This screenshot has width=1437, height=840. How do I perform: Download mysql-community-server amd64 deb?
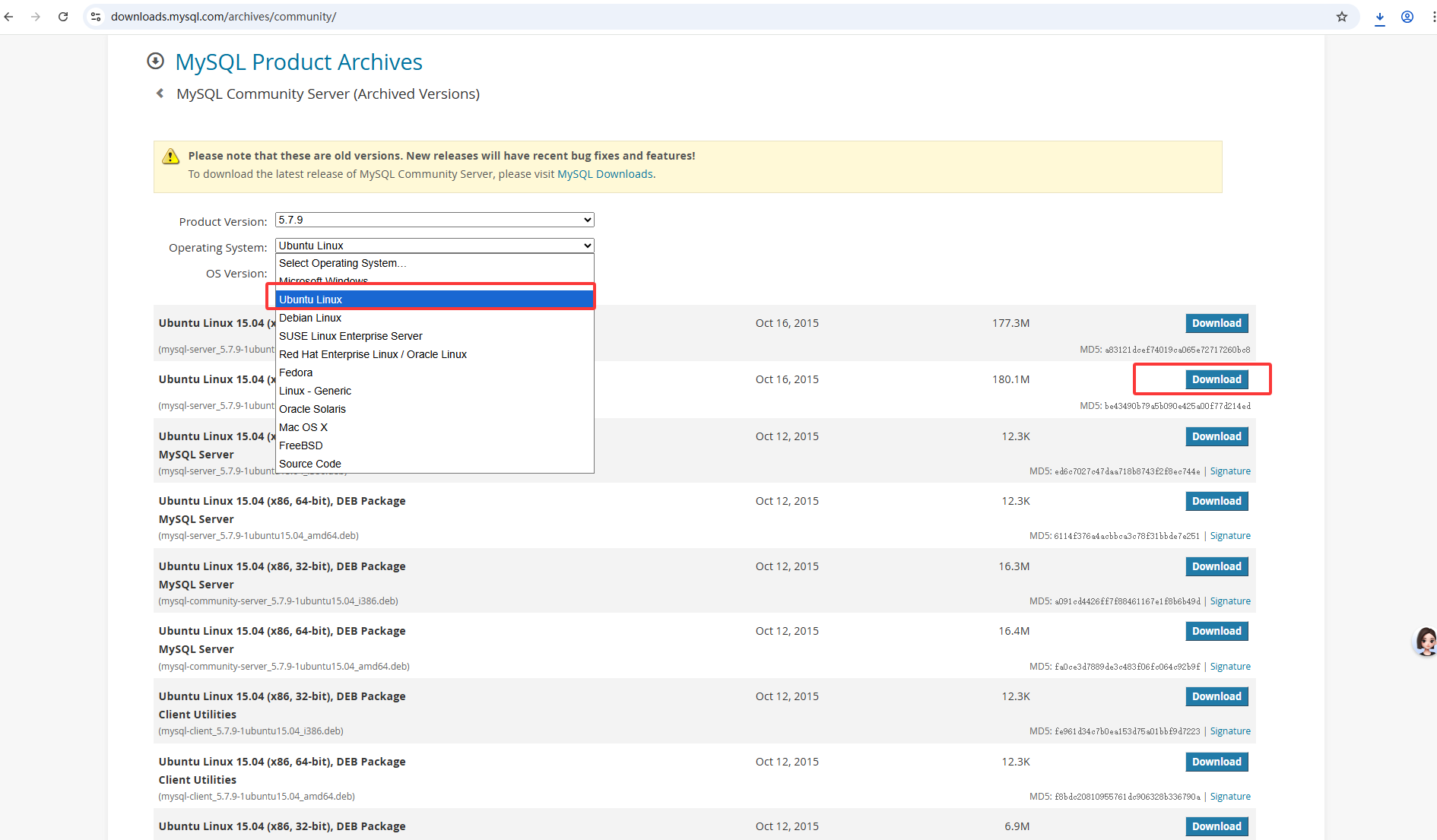click(x=1217, y=631)
